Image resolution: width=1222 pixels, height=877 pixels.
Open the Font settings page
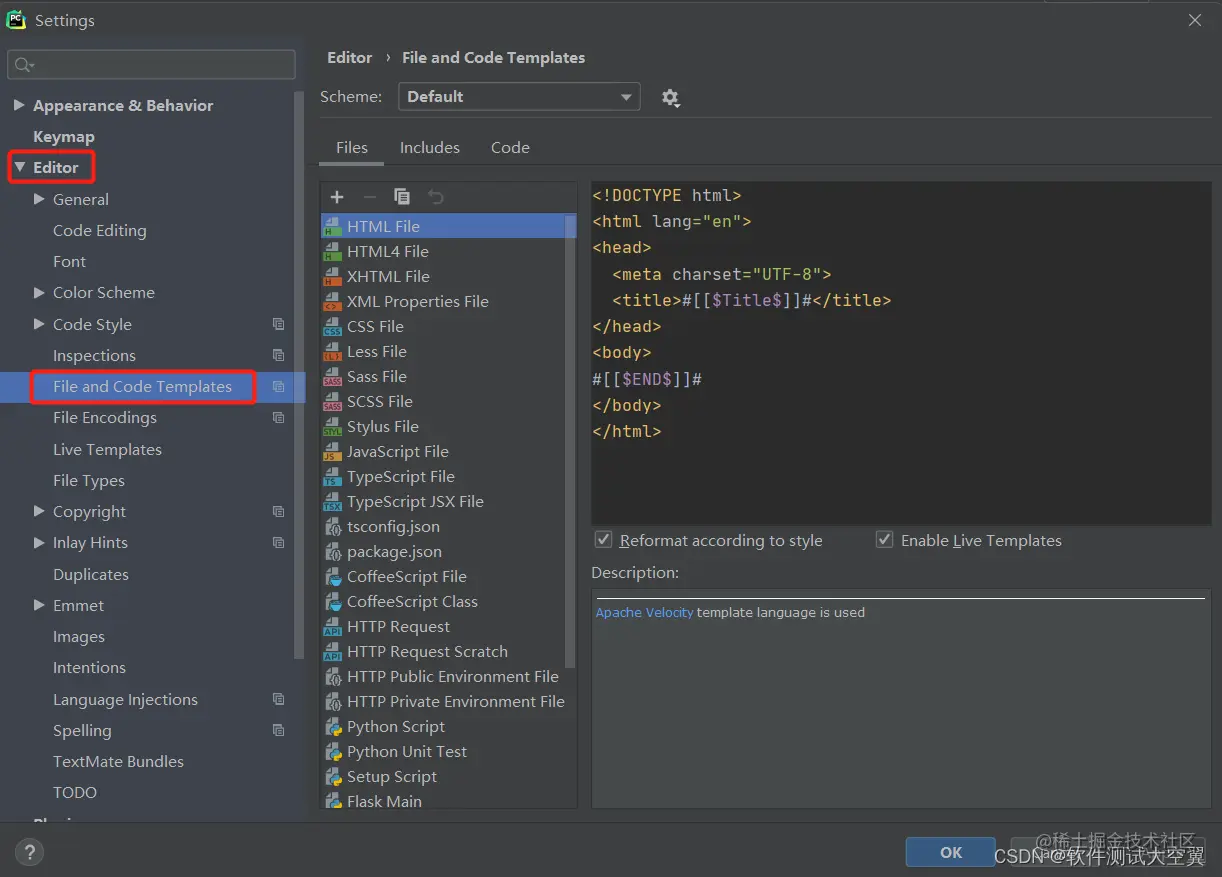pos(69,261)
